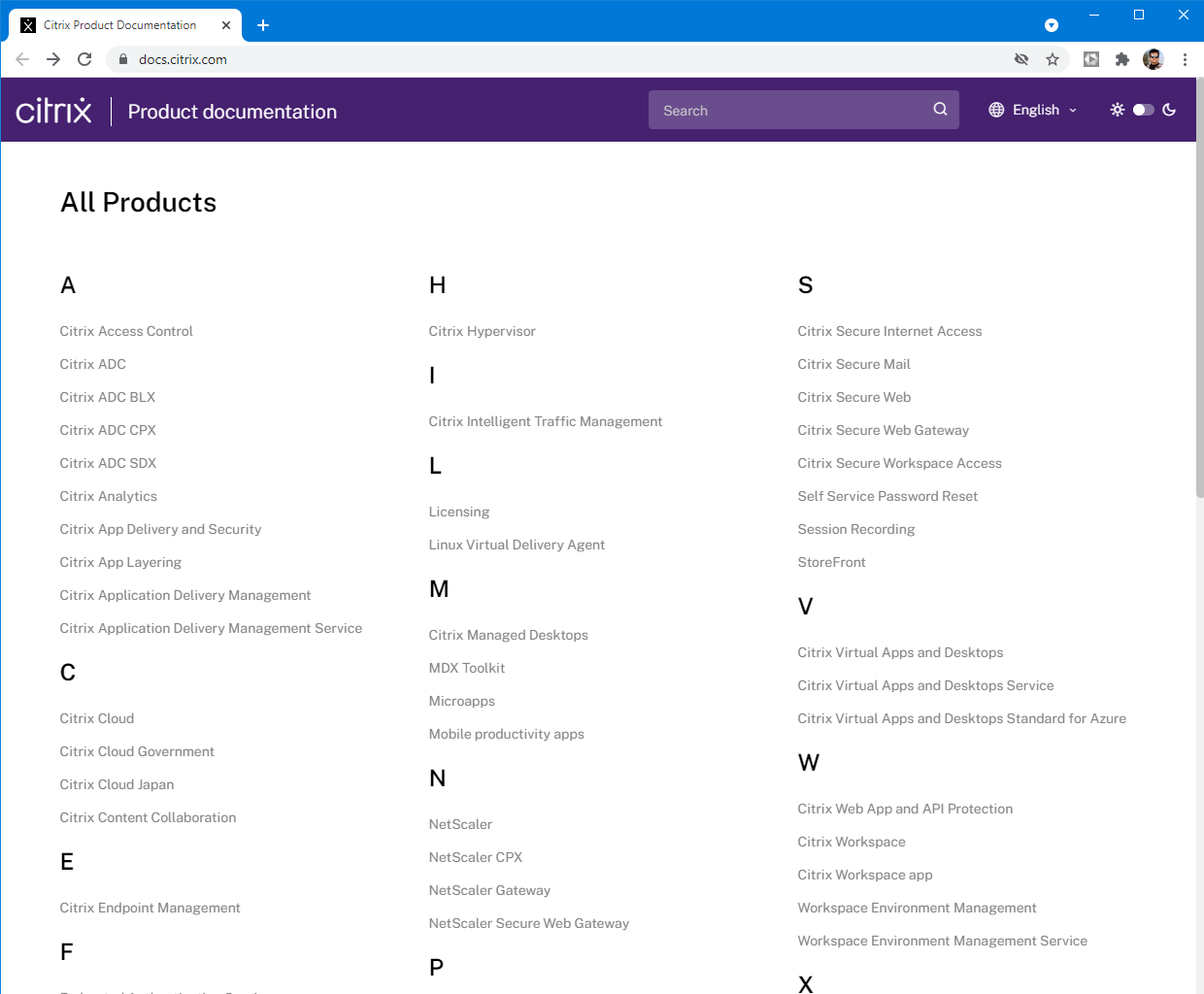Select the Citrix Product Documentation tab
The image size is (1204, 994).
126,25
